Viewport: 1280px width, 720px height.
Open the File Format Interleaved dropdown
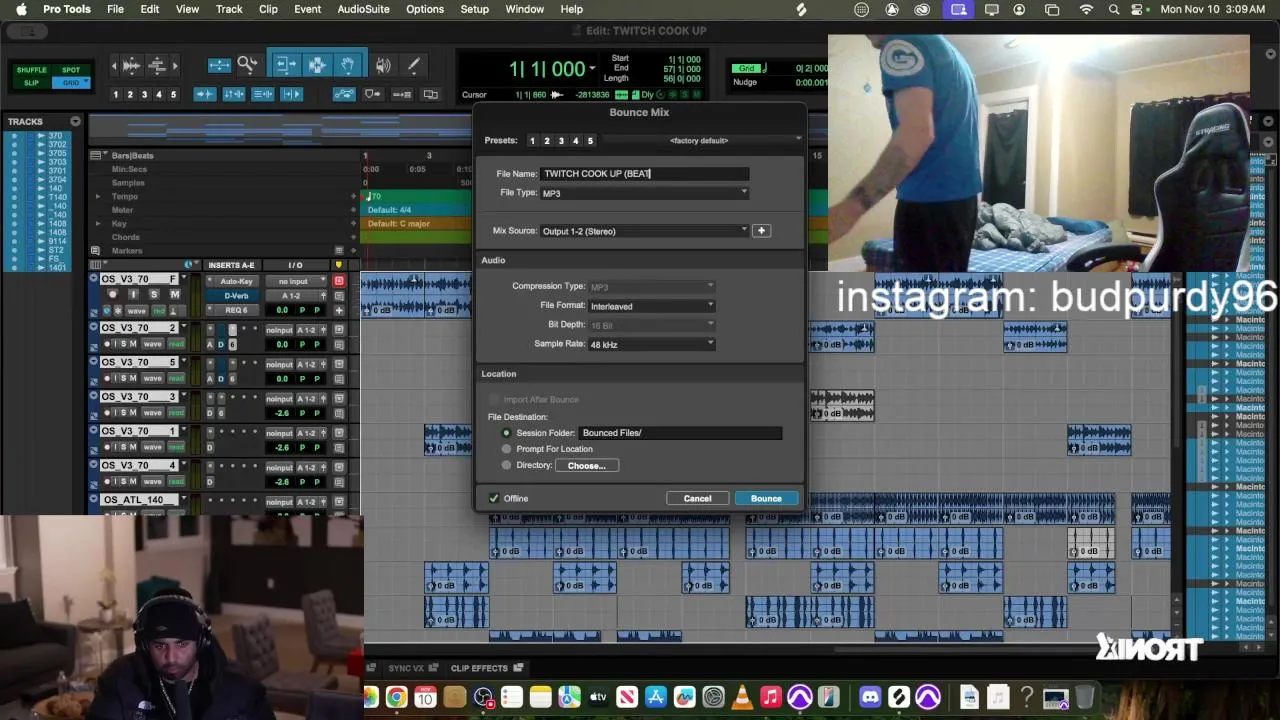652,306
